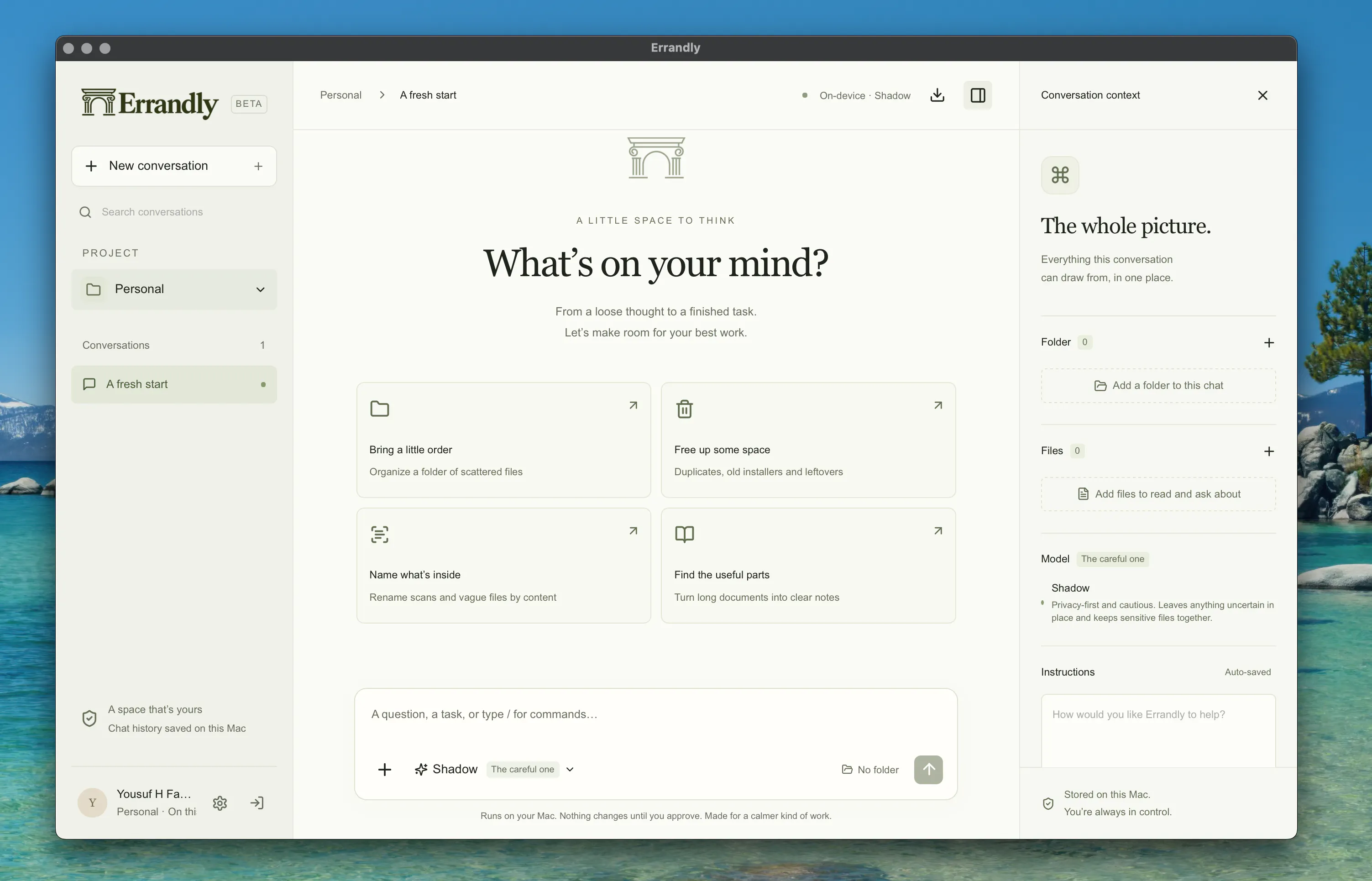The width and height of the screenshot is (1372, 881).
Task: Expand the Personal project dropdown
Action: pos(174,289)
